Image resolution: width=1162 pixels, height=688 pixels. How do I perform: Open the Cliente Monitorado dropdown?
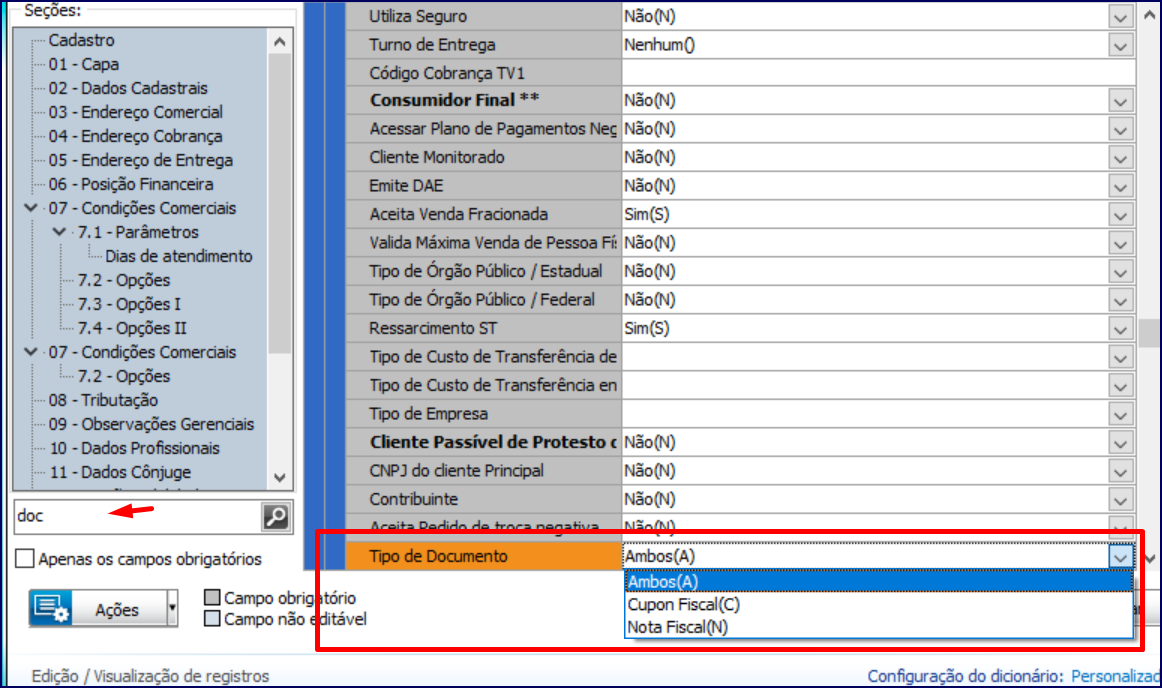click(x=1120, y=158)
